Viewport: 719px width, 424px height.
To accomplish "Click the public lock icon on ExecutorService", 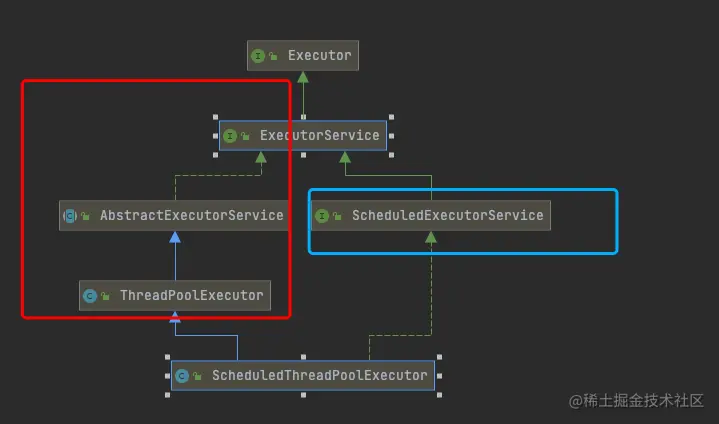I will pyautogui.click(x=245, y=136).
